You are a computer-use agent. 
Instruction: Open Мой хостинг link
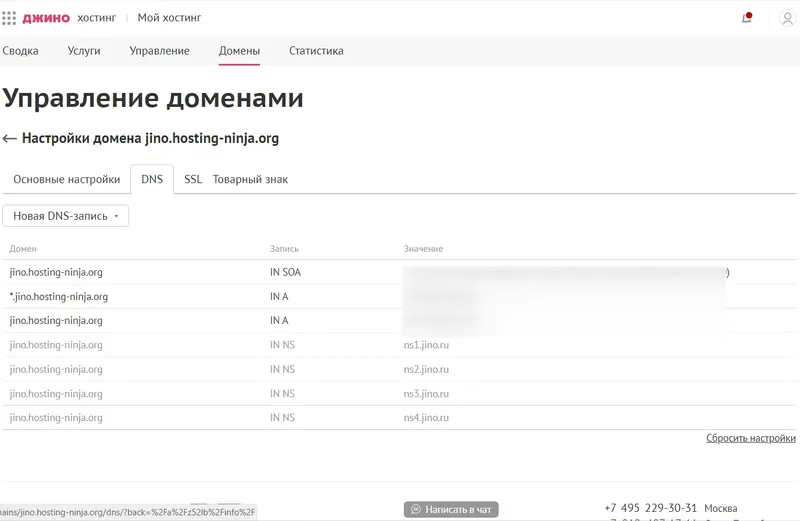tap(169, 18)
